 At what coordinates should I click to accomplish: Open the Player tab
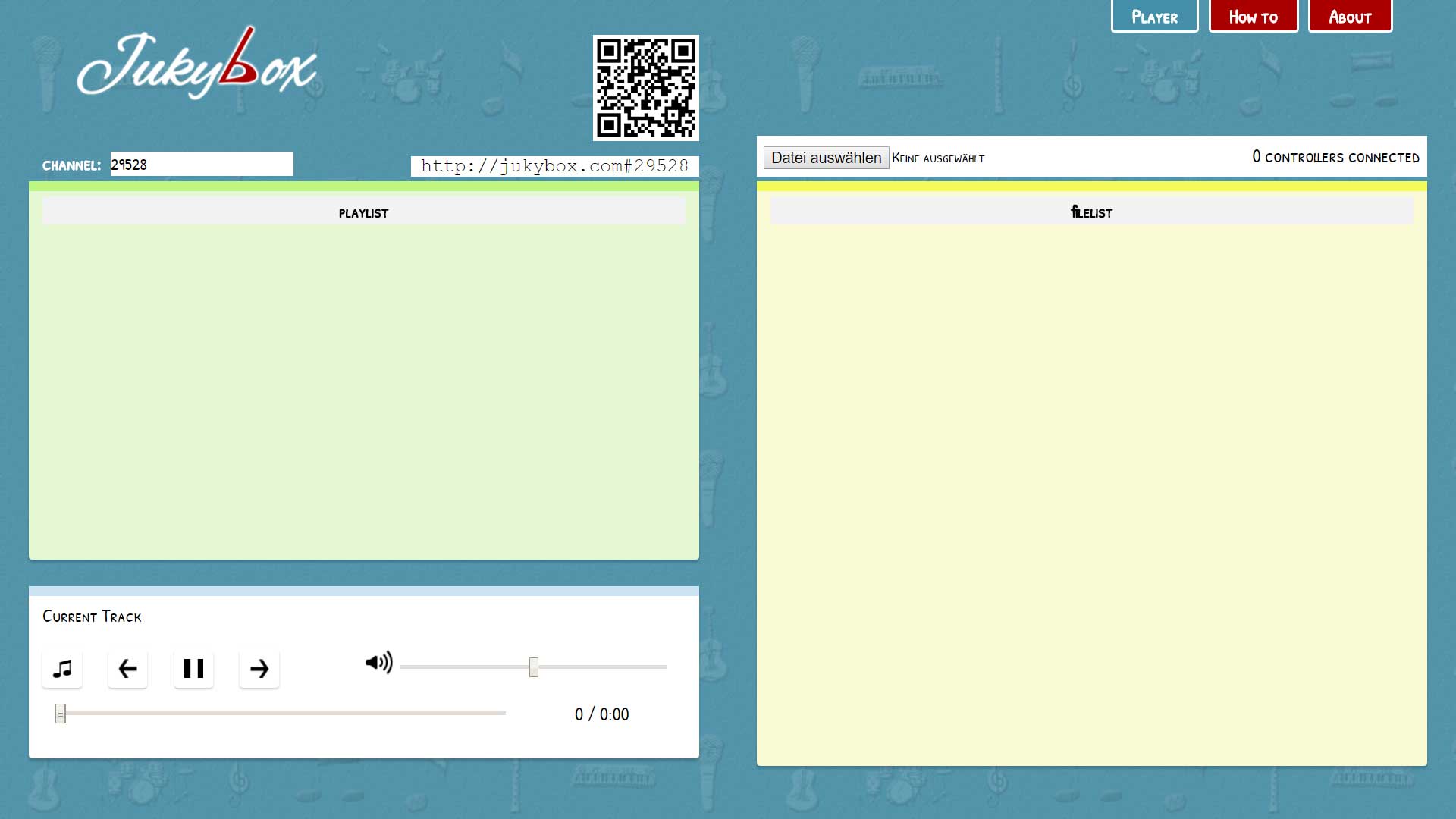pyautogui.click(x=1154, y=17)
